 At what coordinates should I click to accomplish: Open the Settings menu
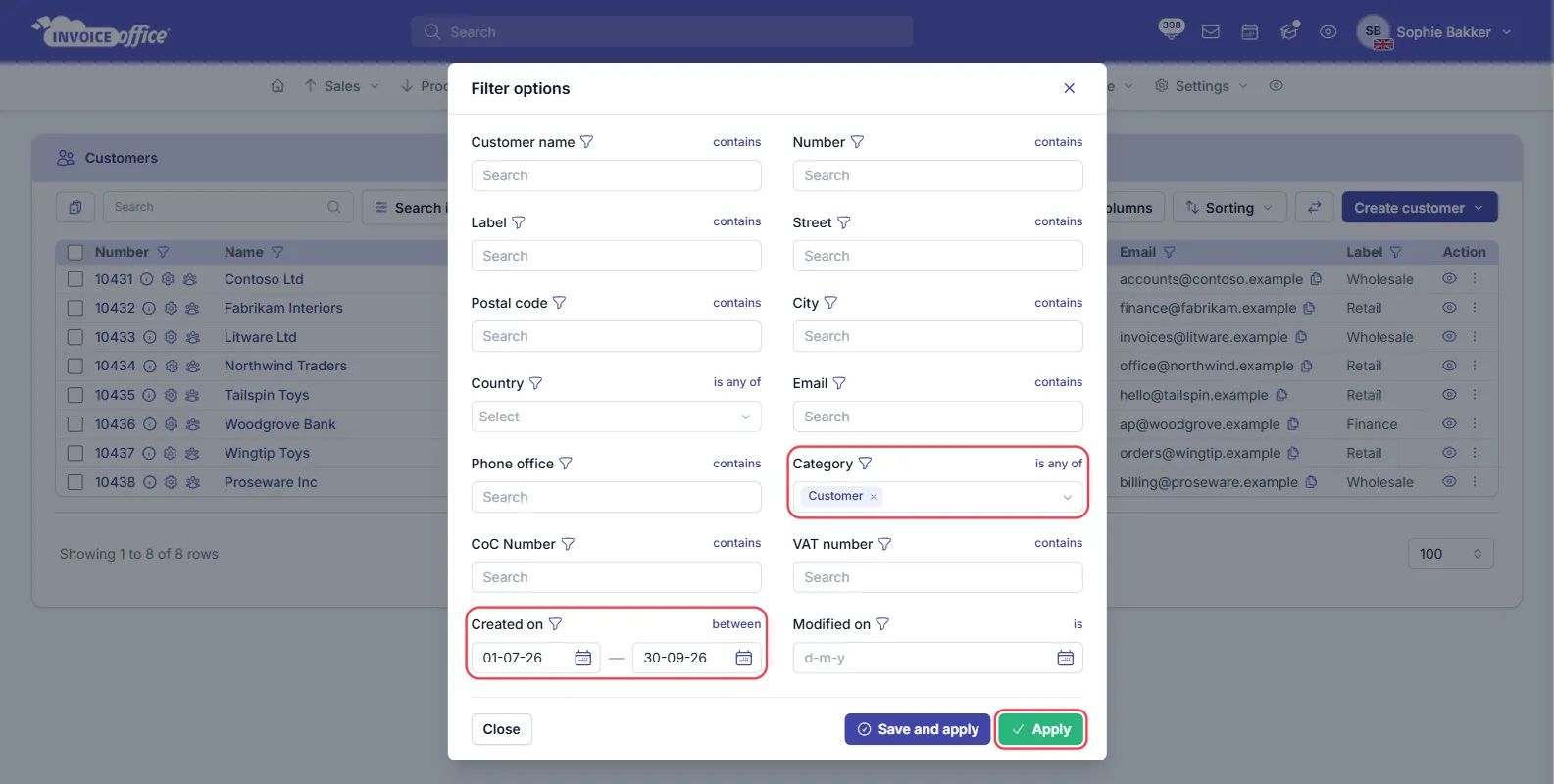click(1202, 86)
